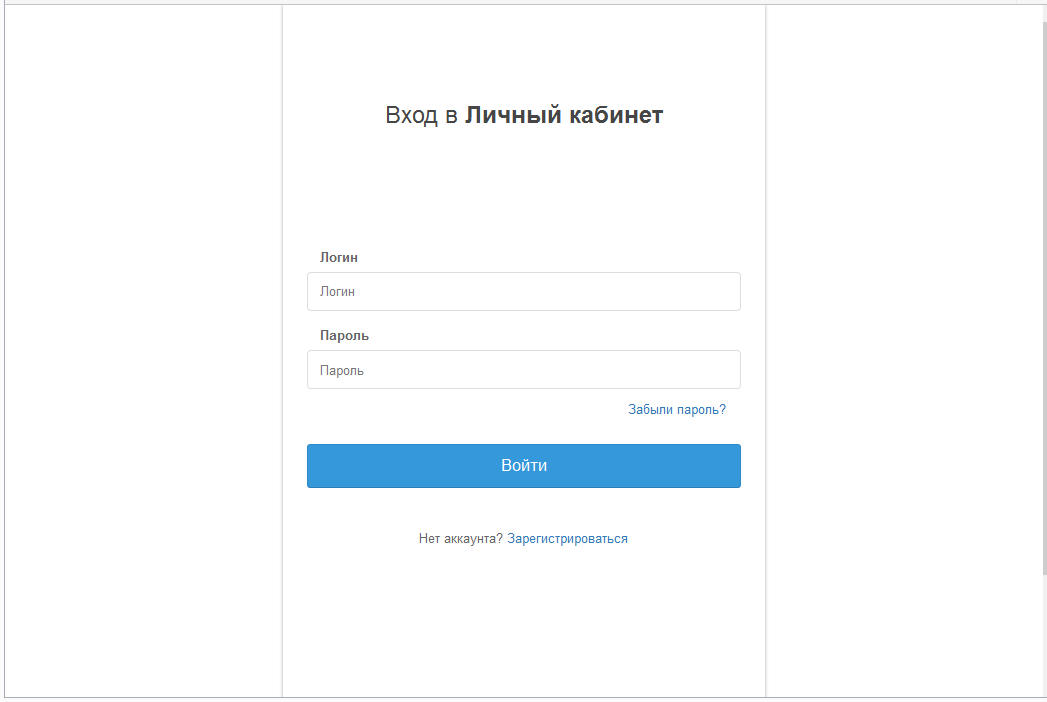Click the Логин field label
1047x702 pixels.
coord(339,257)
